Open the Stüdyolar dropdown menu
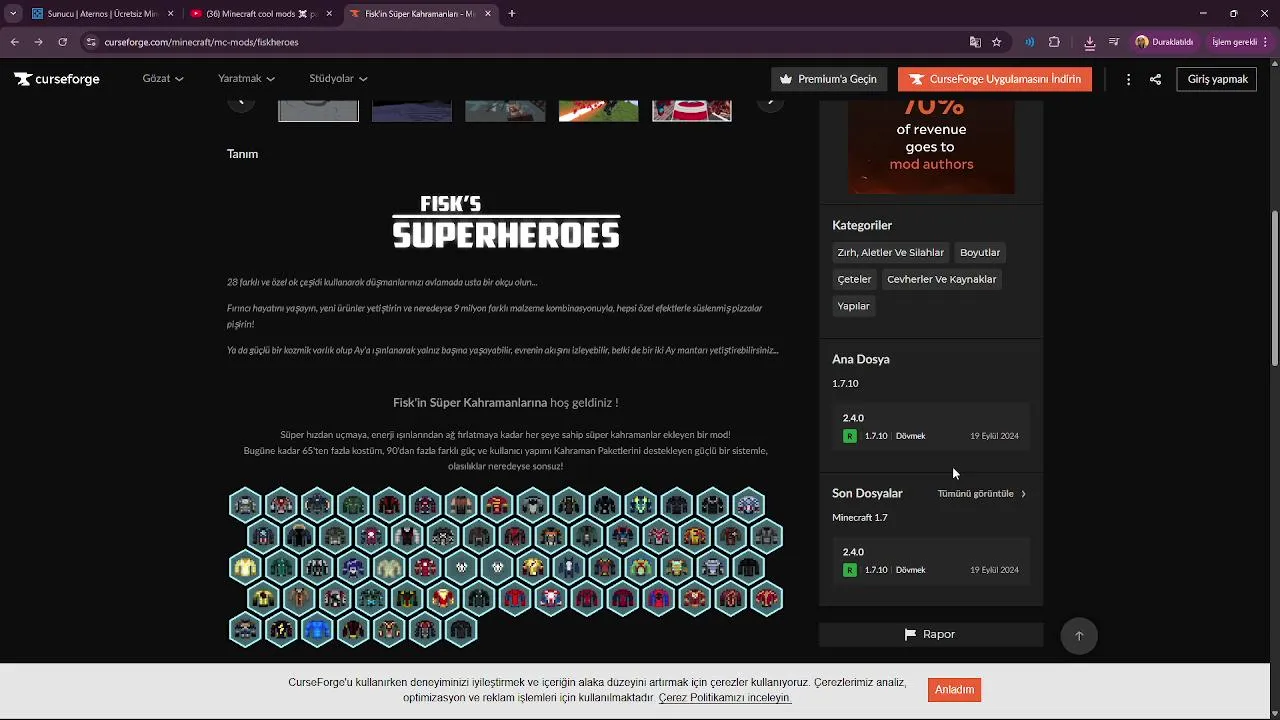 [x=338, y=79]
